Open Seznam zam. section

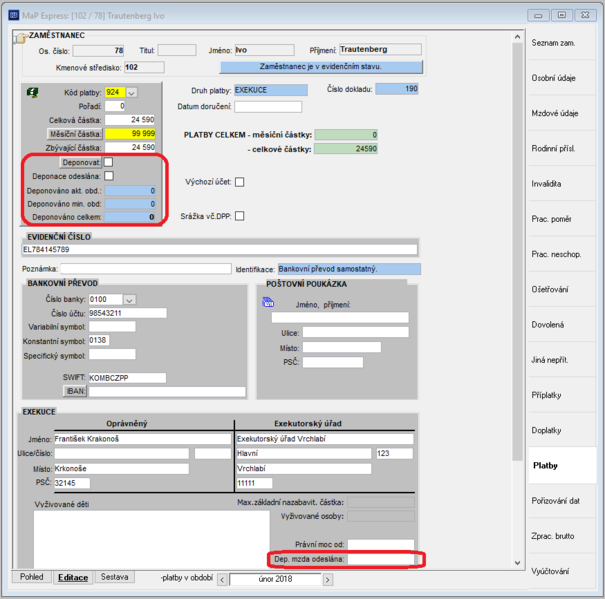(x=562, y=43)
